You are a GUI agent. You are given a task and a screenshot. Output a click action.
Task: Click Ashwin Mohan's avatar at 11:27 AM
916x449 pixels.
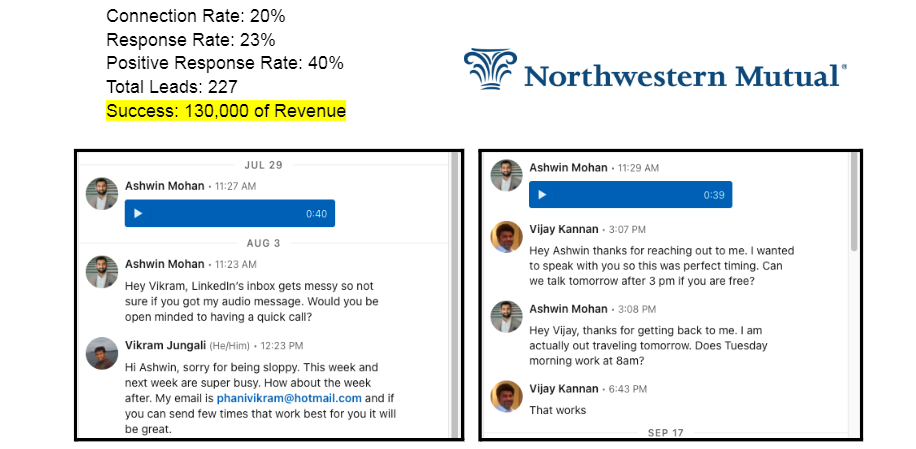102,193
